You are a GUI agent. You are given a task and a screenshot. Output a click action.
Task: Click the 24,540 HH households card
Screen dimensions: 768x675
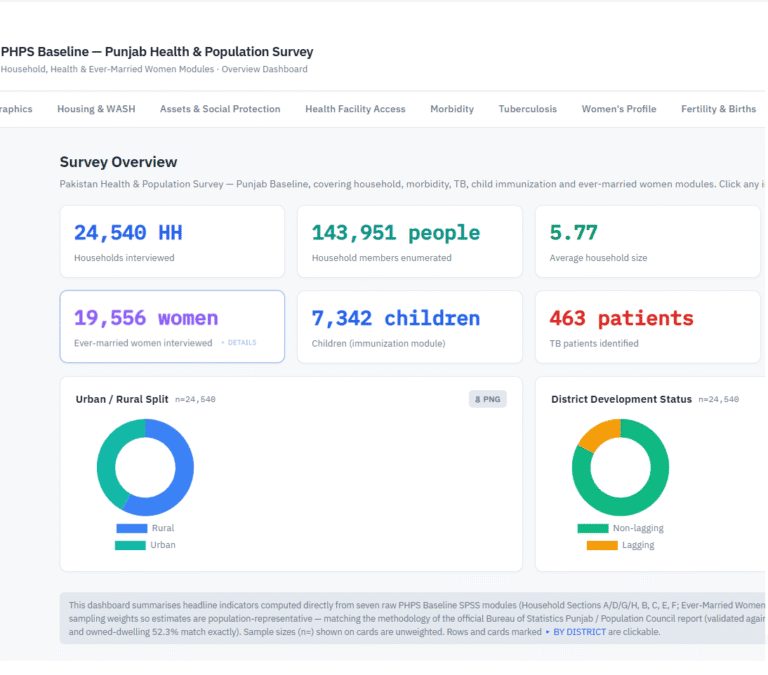pyautogui.click(x=172, y=241)
